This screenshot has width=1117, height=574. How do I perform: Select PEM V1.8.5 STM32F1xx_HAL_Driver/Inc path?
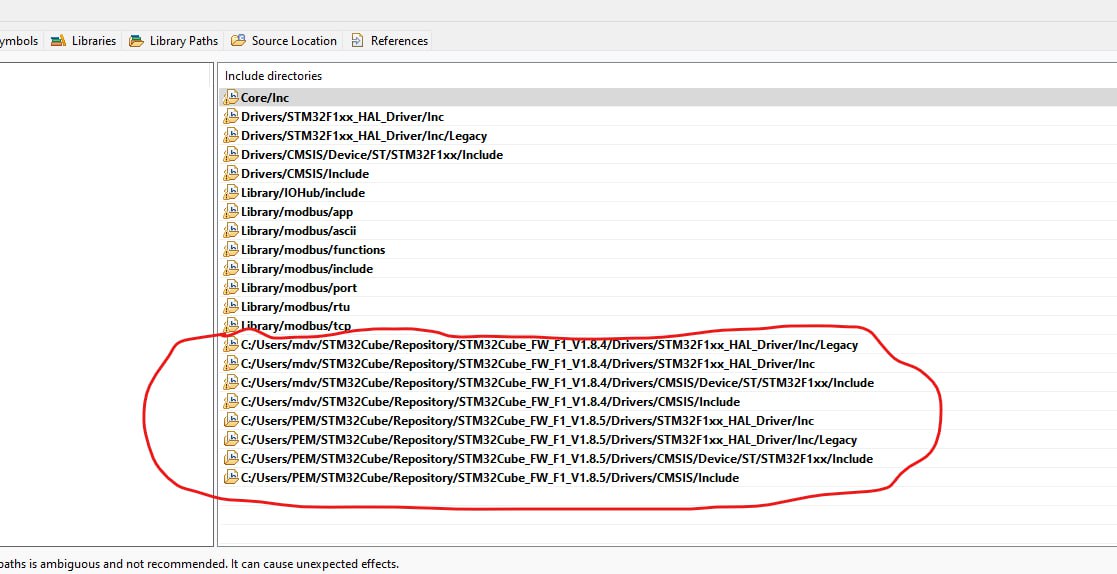point(668,420)
